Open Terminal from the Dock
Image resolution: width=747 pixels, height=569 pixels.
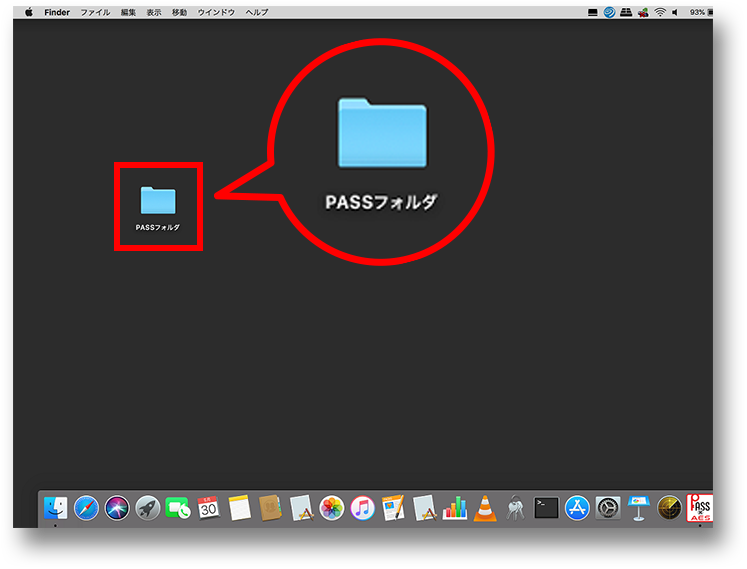point(546,508)
